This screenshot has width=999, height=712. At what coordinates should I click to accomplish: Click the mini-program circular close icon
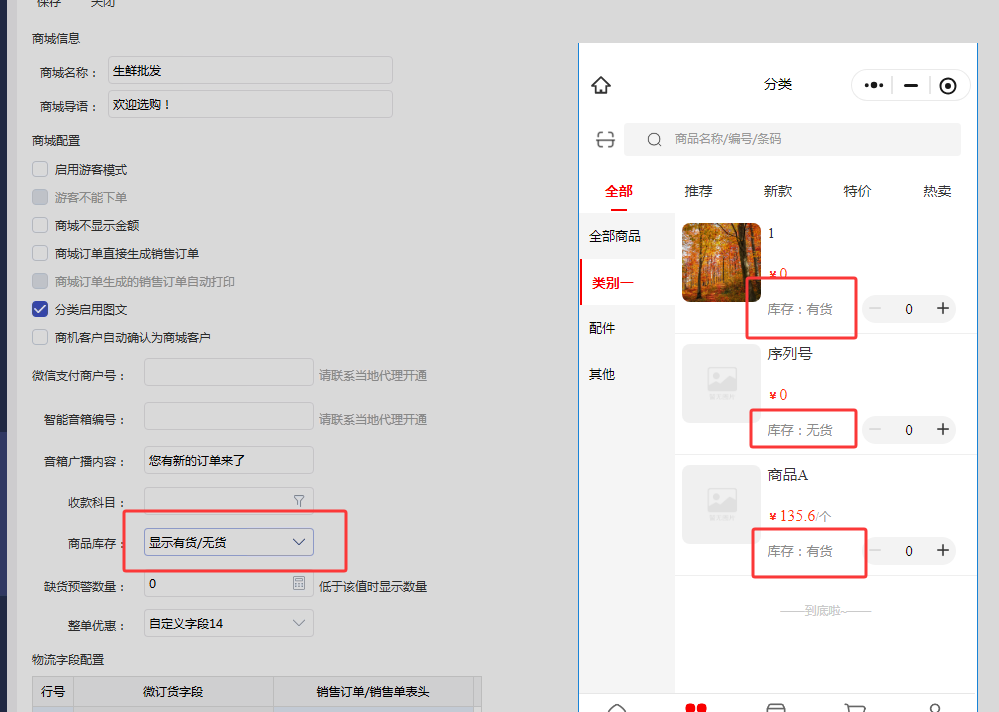[947, 86]
